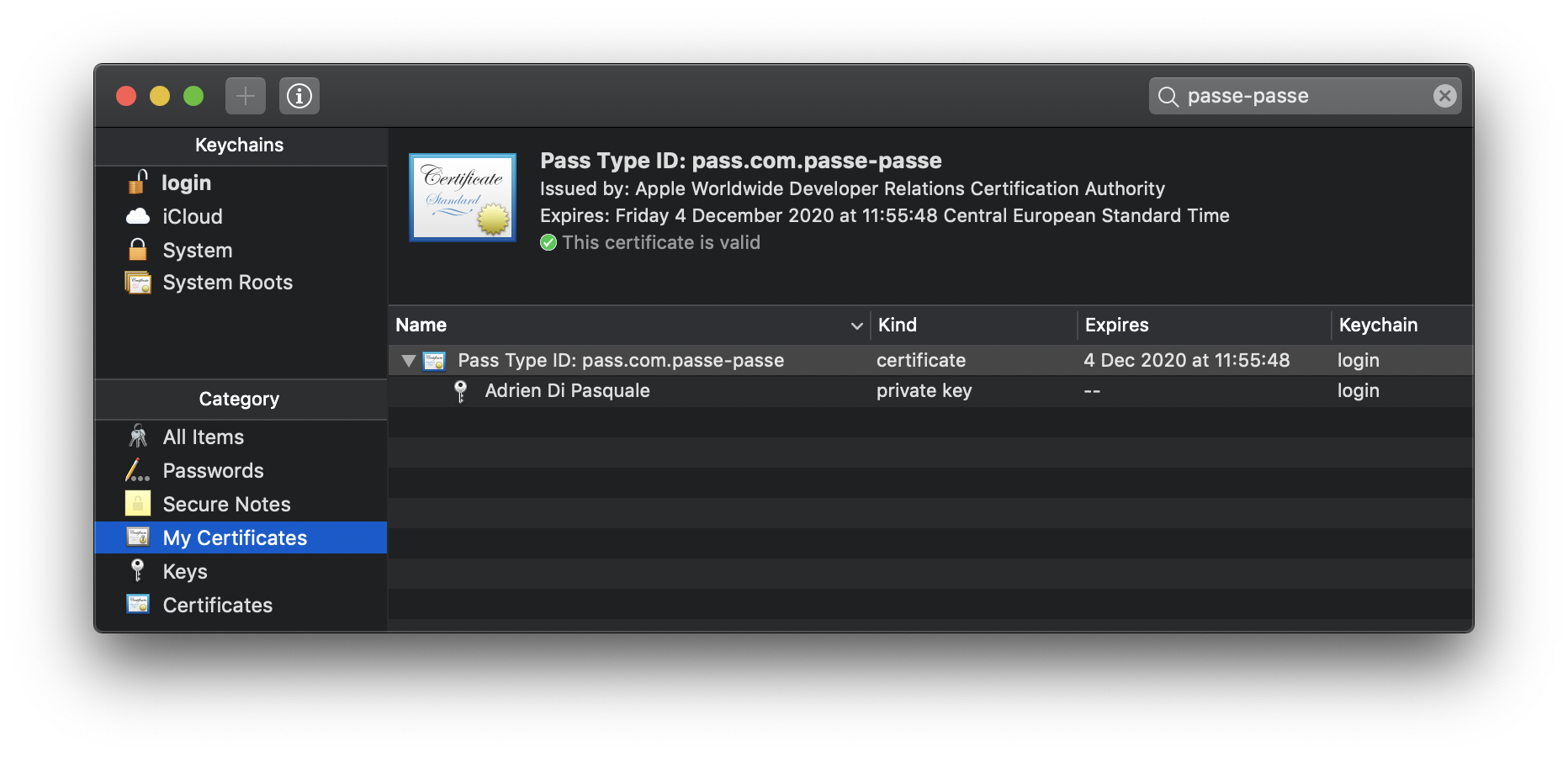Viewport: 1568px width, 757px height.
Task: Click the plus button to add keychain item
Action: click(x=246, y=96)
